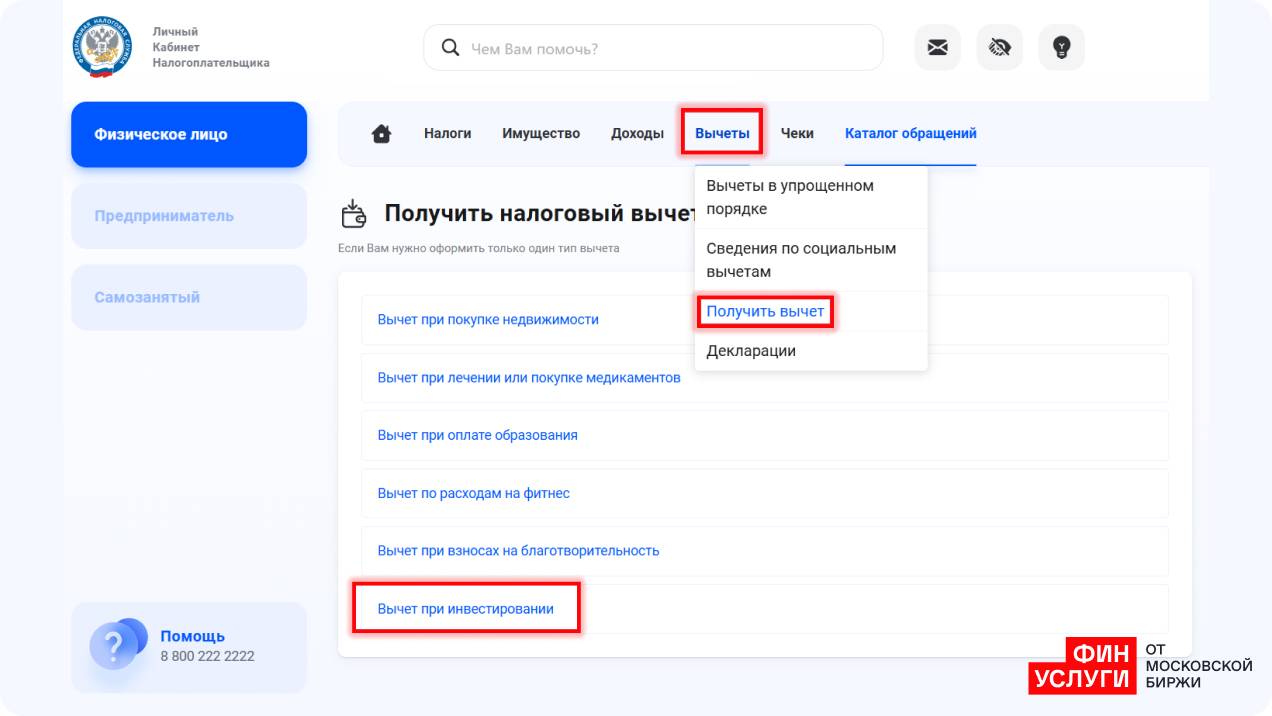
Task: Switch to the 'Каталог обращений' tab
Action: tap(910, 133)
